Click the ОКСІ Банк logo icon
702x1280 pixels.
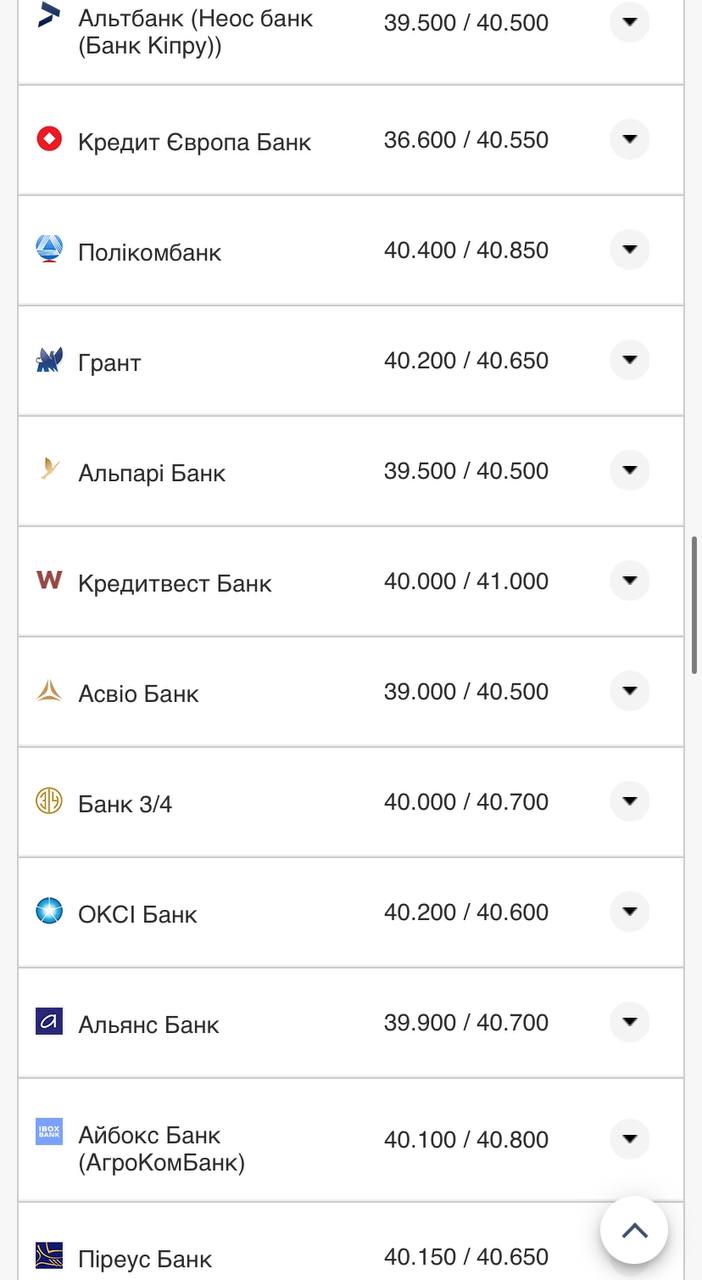tap(49, 911)
